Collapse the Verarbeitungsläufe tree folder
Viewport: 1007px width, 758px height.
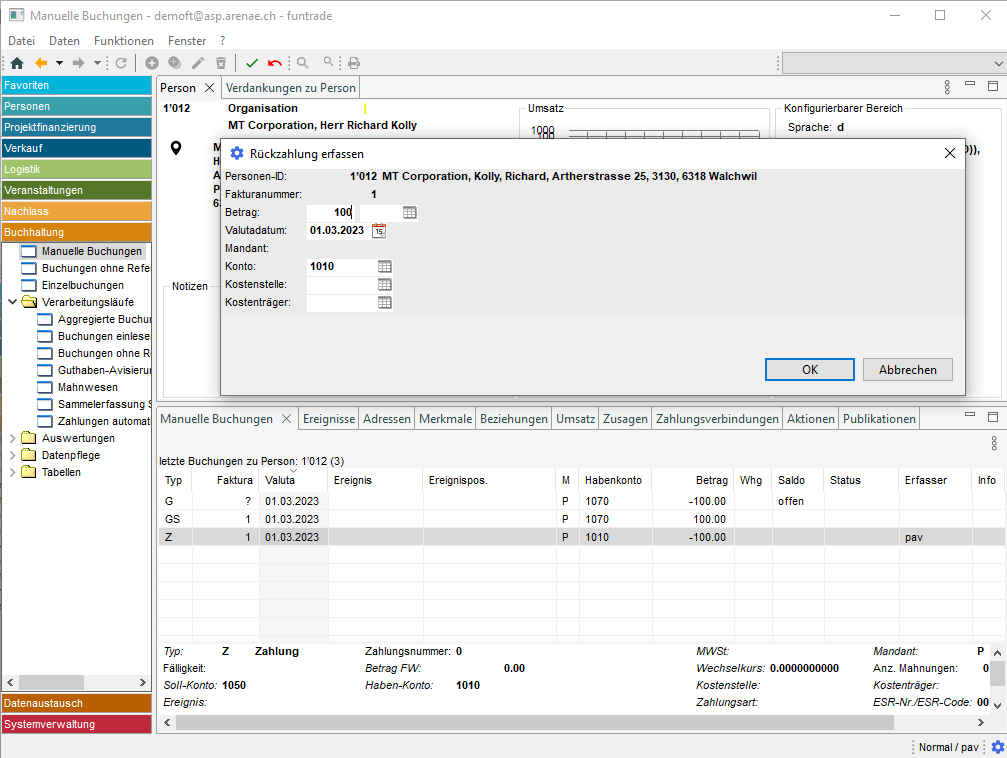tap(12, 302)
